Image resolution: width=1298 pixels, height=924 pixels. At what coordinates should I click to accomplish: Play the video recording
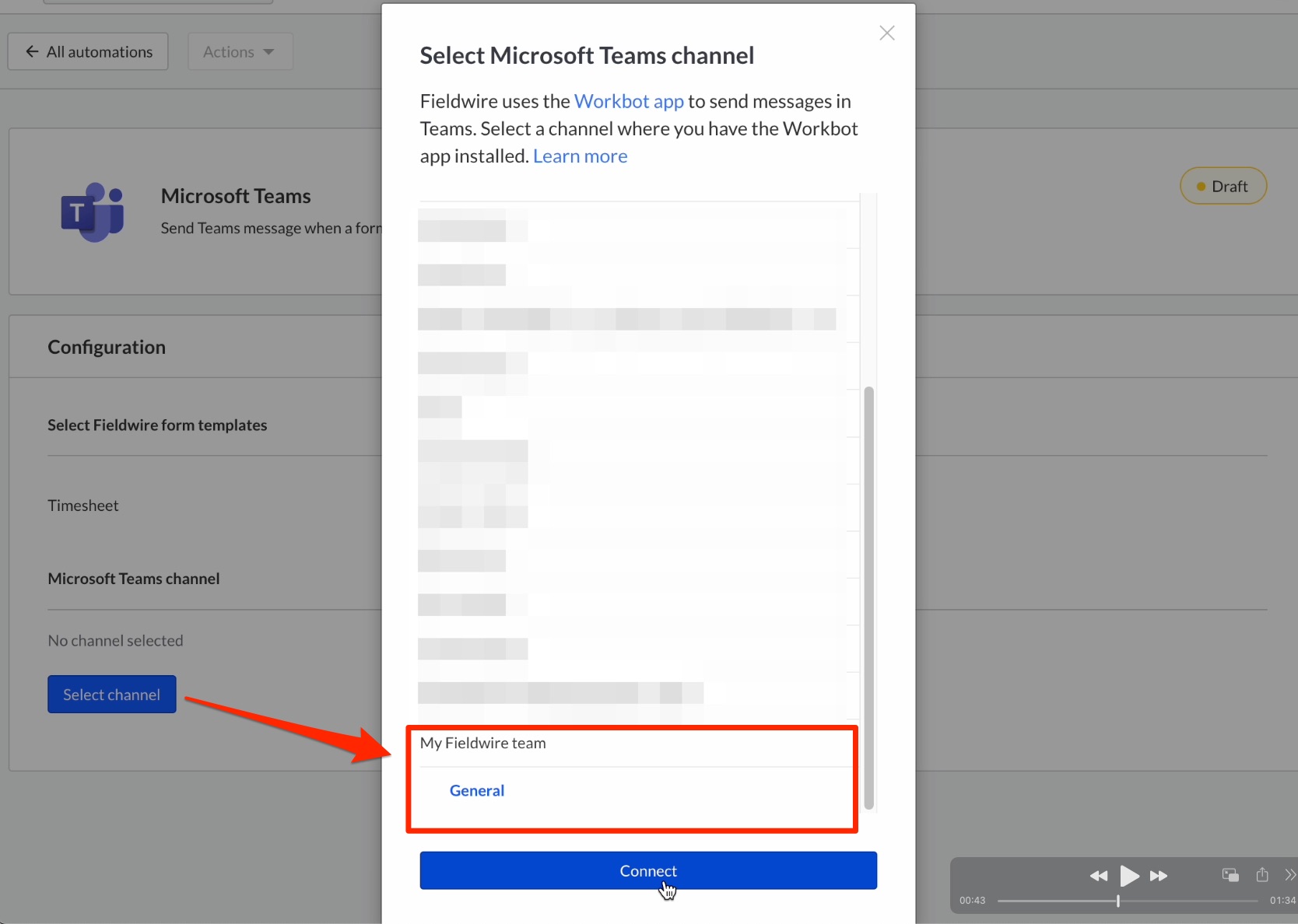click(x=1128, y=876)
